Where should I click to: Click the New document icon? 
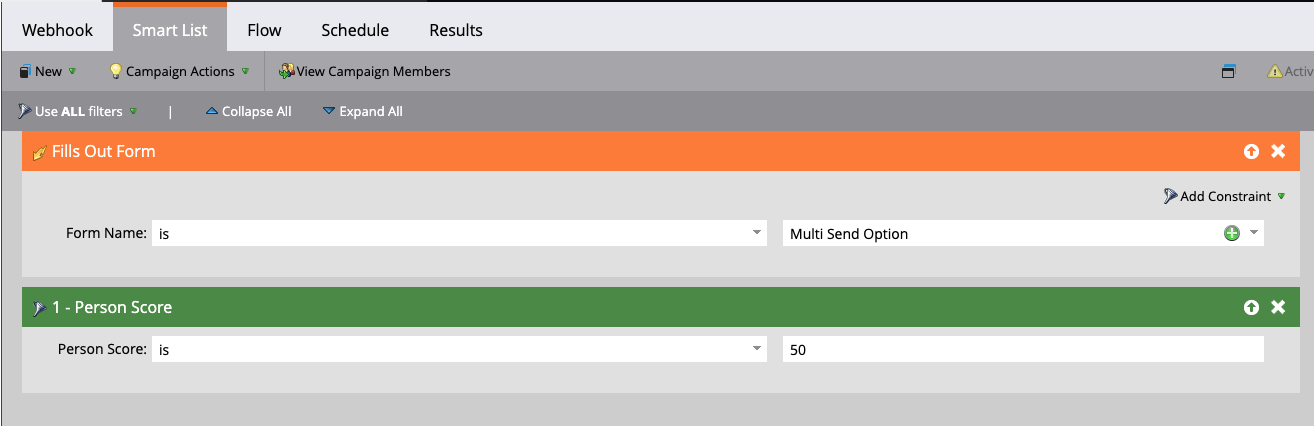(25, 72)
